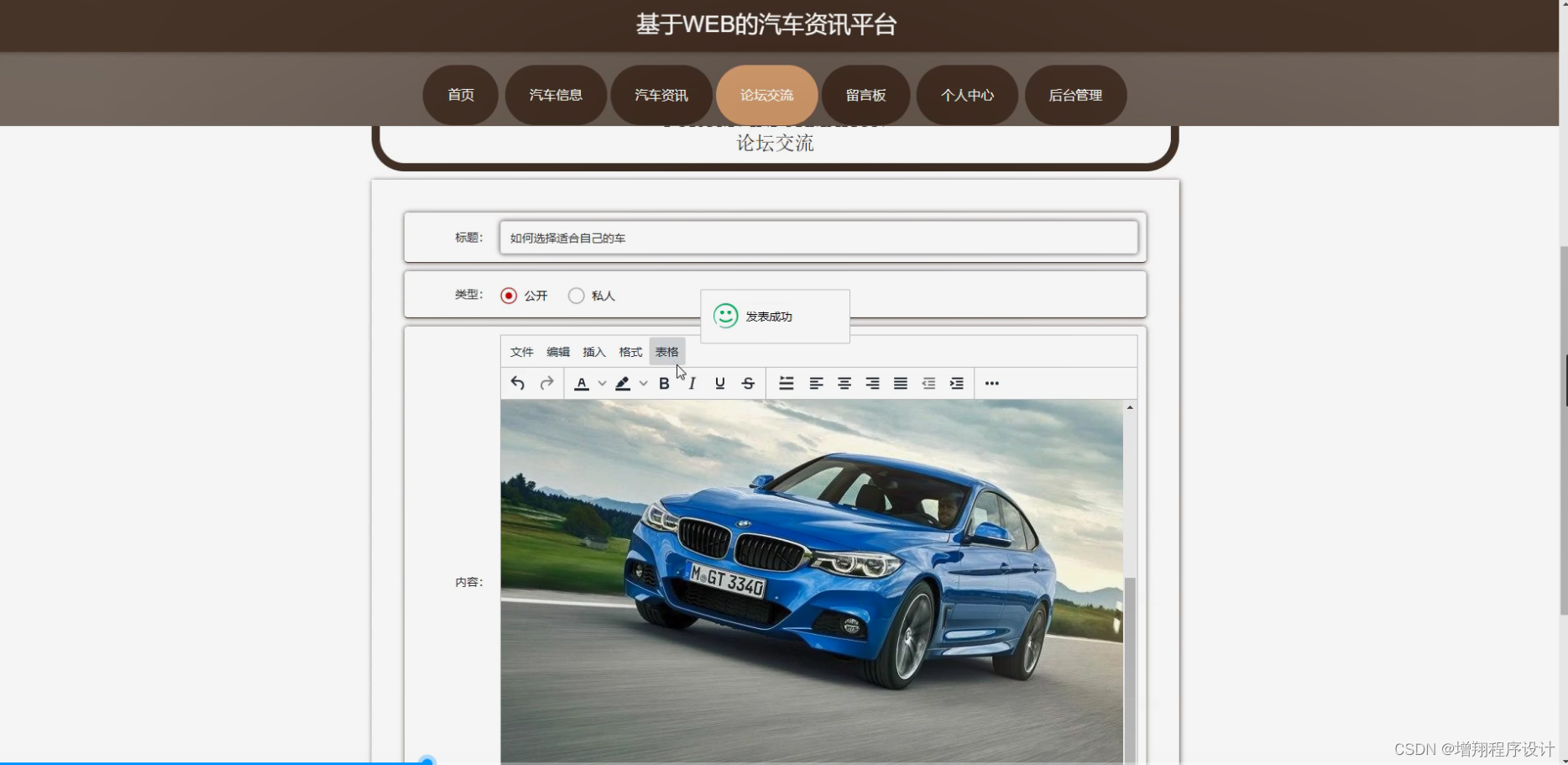Apply italic formatting to text
This screenshot has width=1568, height=765.
[692, 383]
